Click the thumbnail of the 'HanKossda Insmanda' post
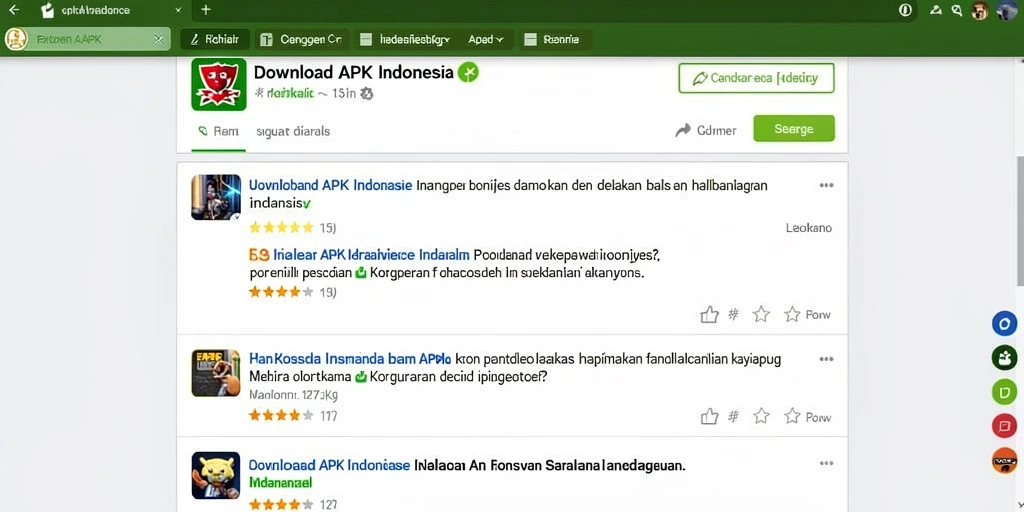 [216, 372]
